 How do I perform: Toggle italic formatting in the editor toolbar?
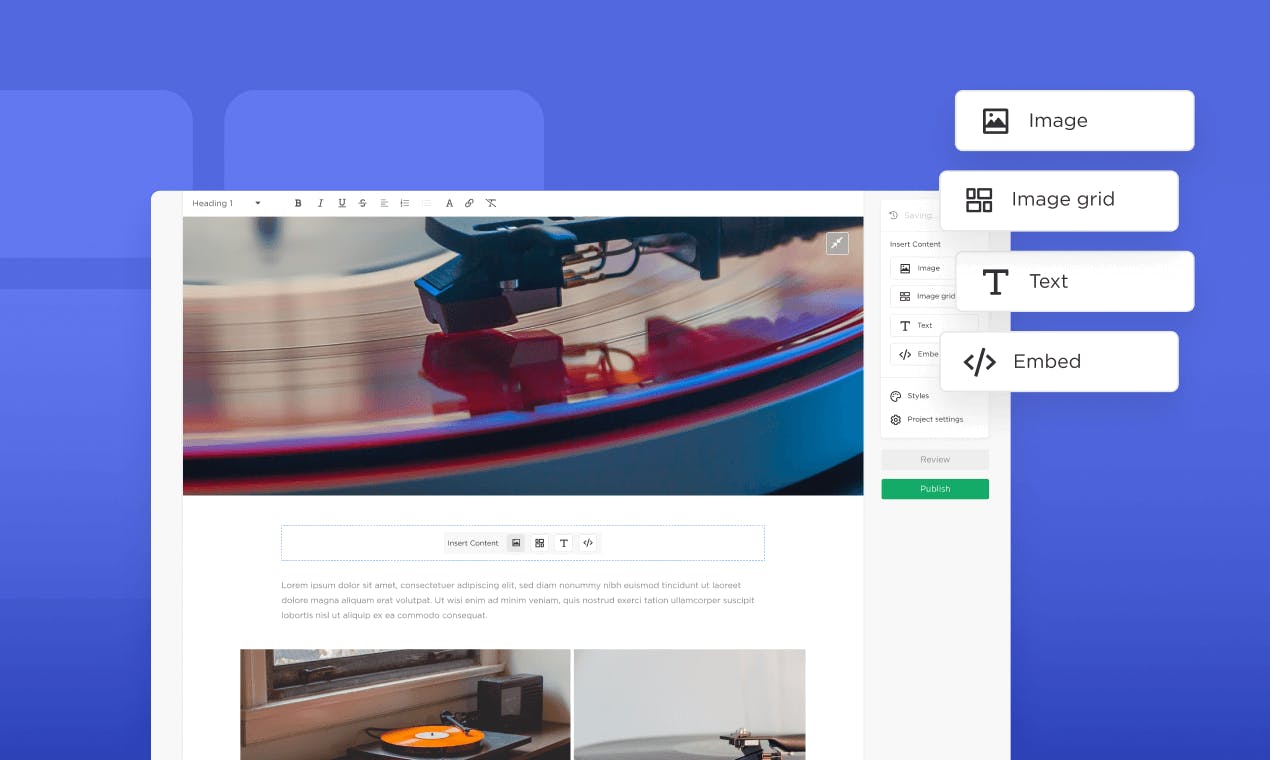pos(320,203)
